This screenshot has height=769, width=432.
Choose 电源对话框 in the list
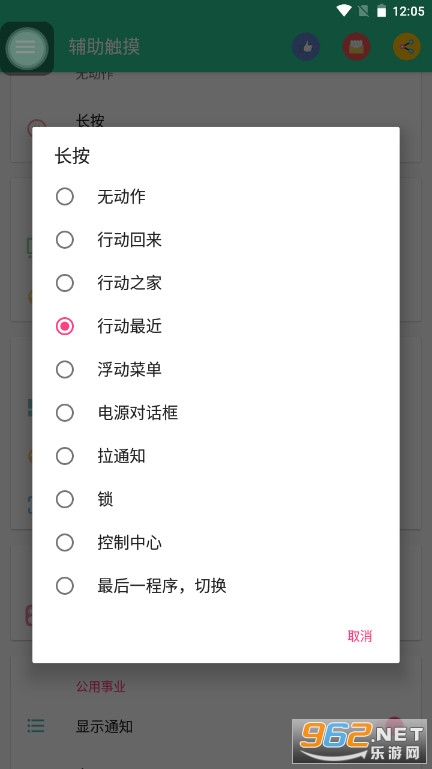click(x=216, y=413)
